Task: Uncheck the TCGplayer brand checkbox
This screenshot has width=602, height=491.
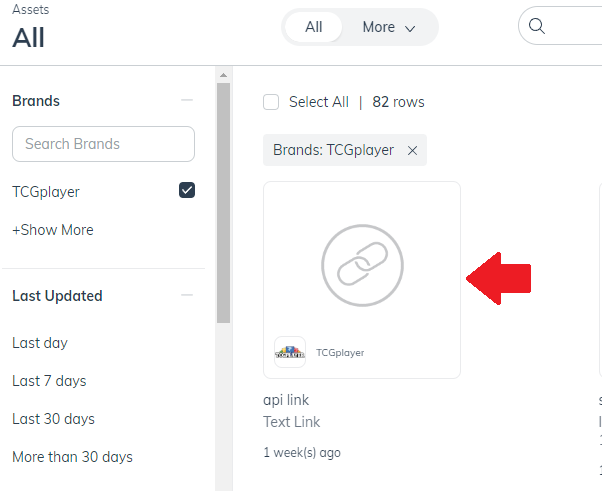Action: pyautogui.click(x=187, y=190)
